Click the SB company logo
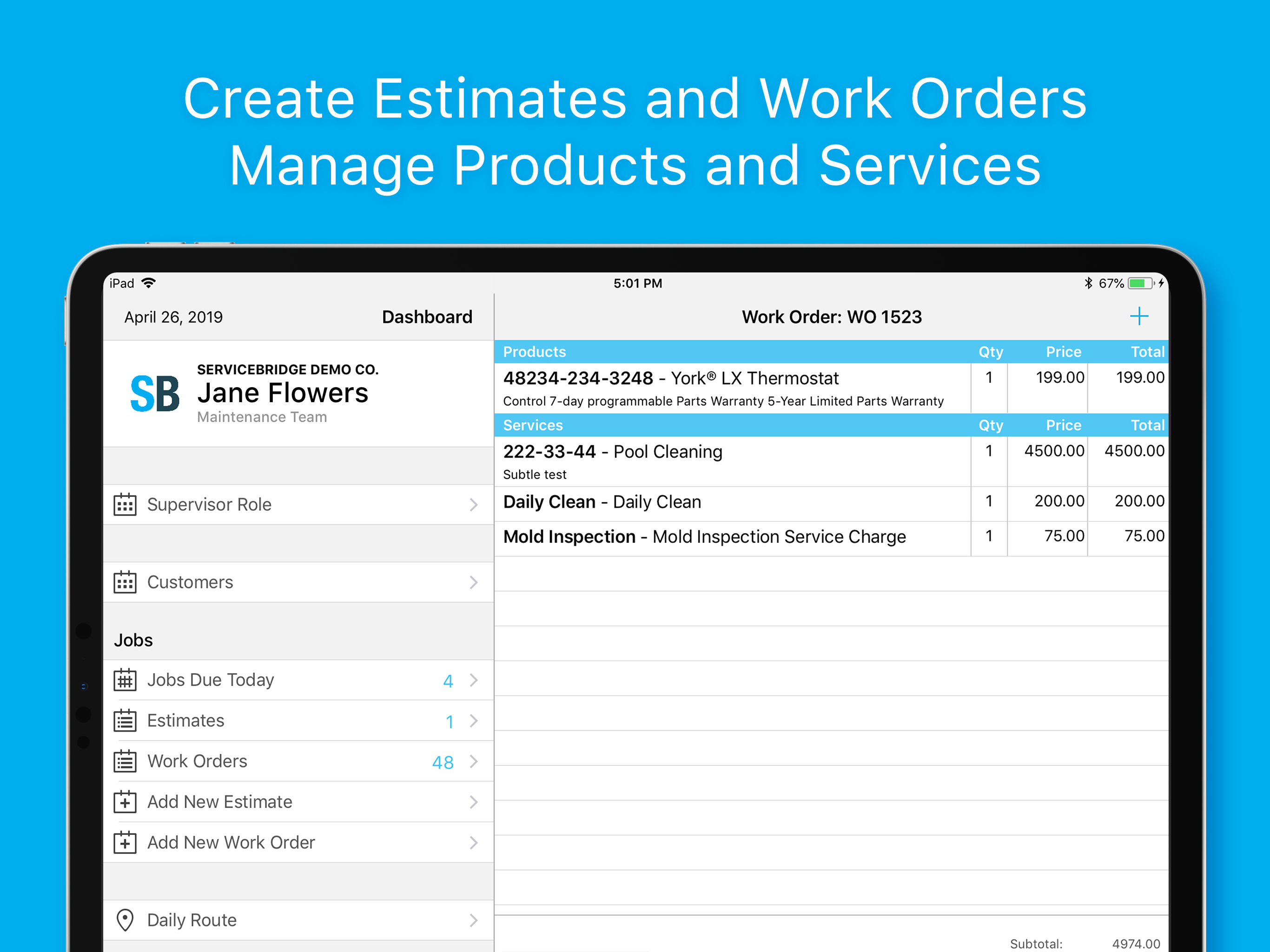Screen dimensions: 1270x952 tap(155, 394)
